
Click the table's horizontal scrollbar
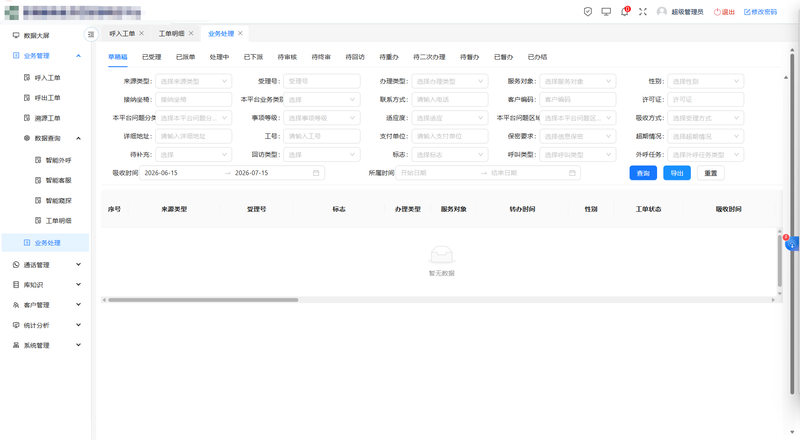coord(203,300)
